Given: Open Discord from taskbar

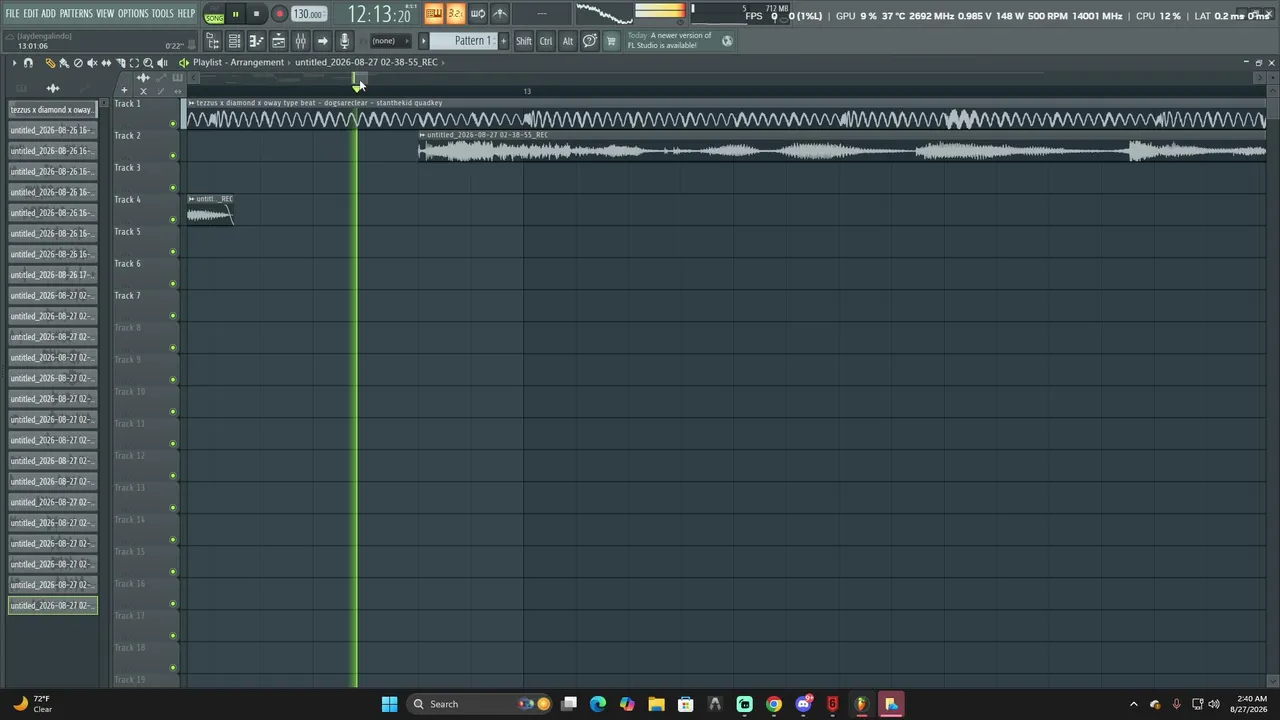Looking at the screenshot, I should click(803, 704).
